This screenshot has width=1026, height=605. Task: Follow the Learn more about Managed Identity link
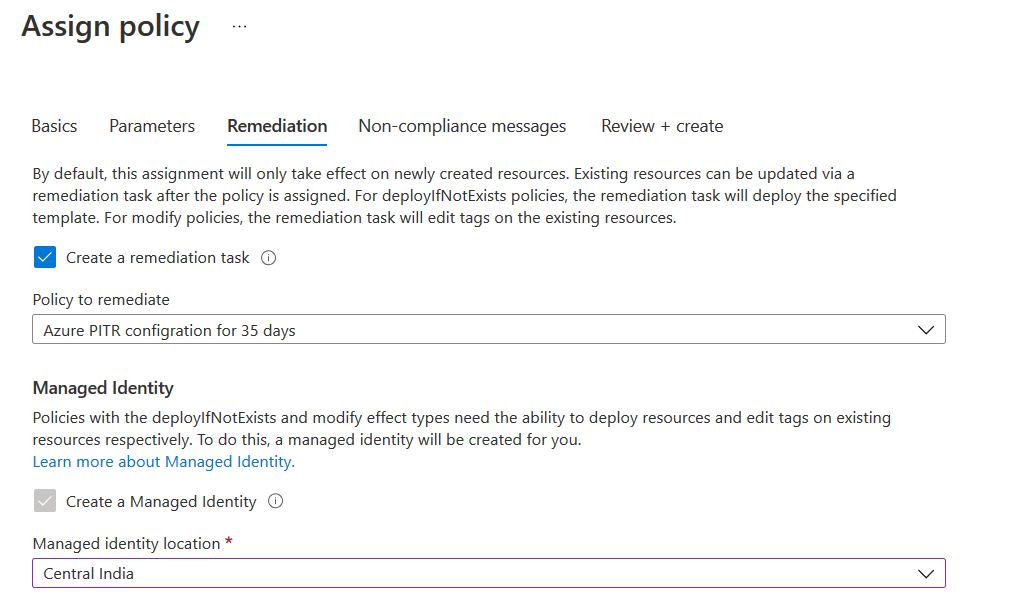click(164, 462)
